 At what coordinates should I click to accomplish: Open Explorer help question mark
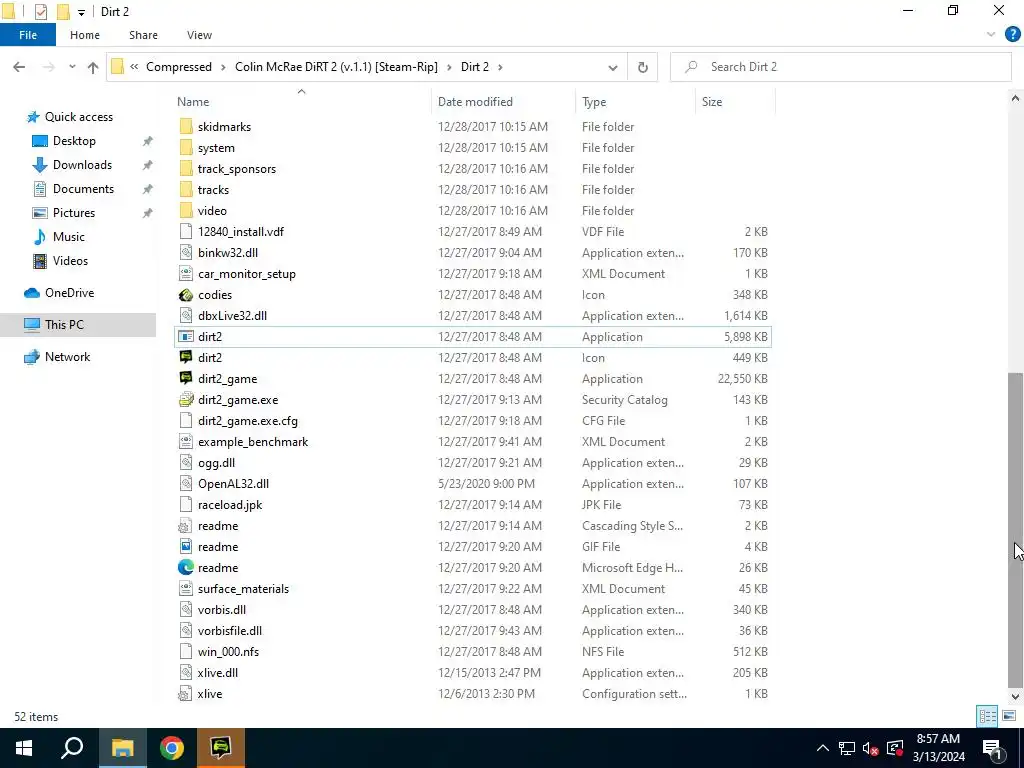(x=1012, y=35)
